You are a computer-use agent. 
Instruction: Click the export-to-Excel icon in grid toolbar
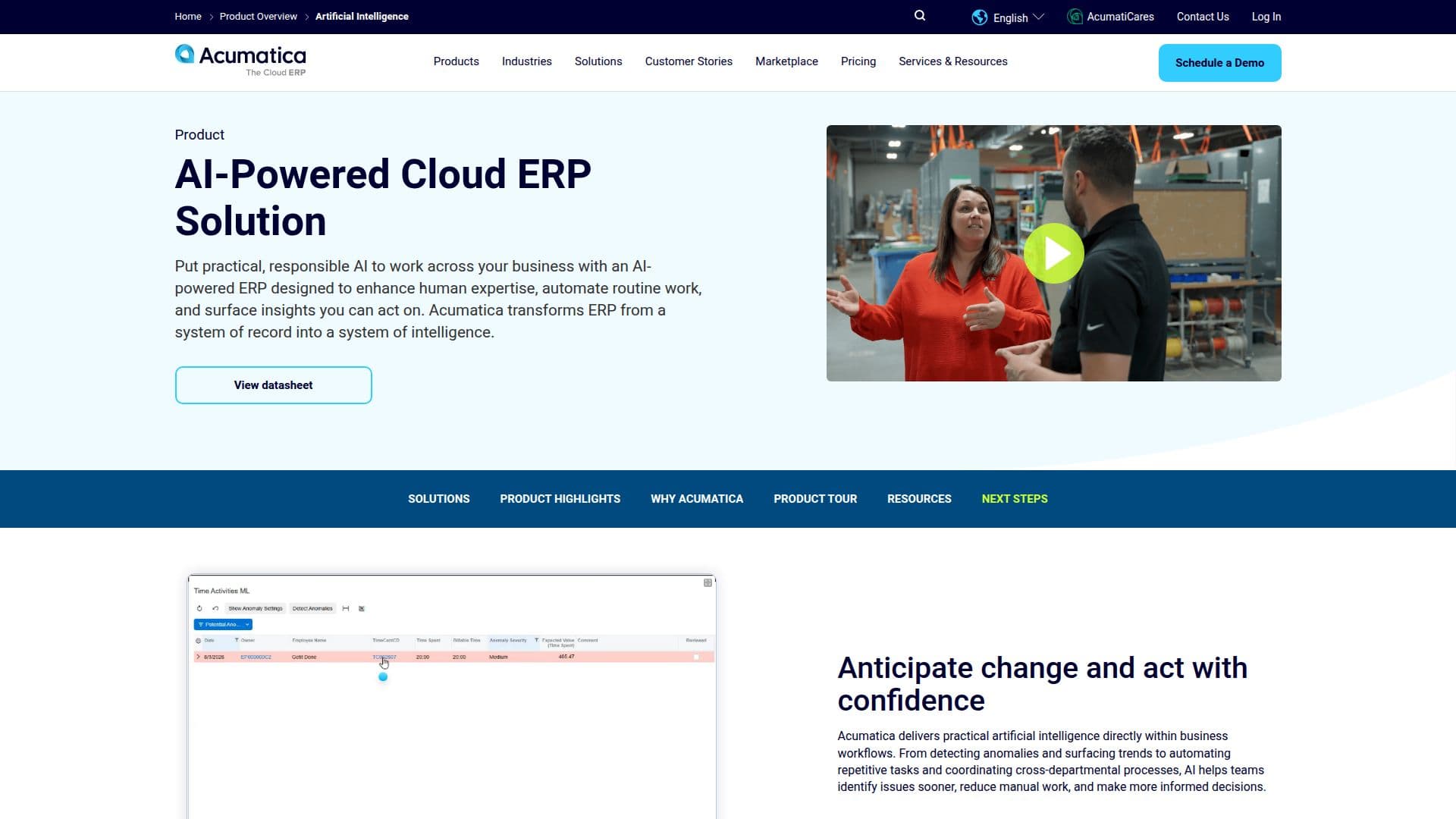(x=362, y=608)
